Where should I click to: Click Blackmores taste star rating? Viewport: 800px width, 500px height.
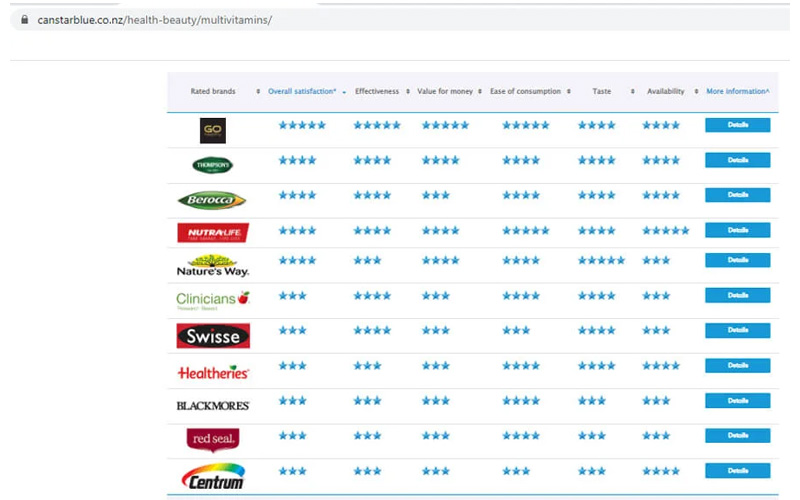592,401
